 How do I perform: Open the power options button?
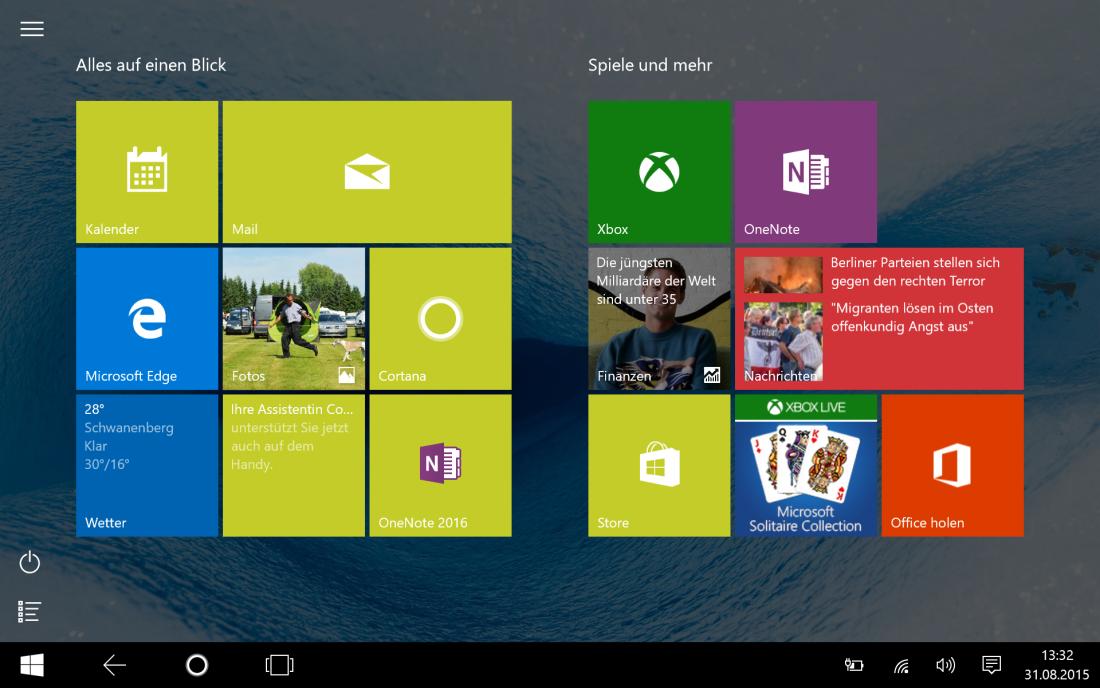click(x=30, y=563)
